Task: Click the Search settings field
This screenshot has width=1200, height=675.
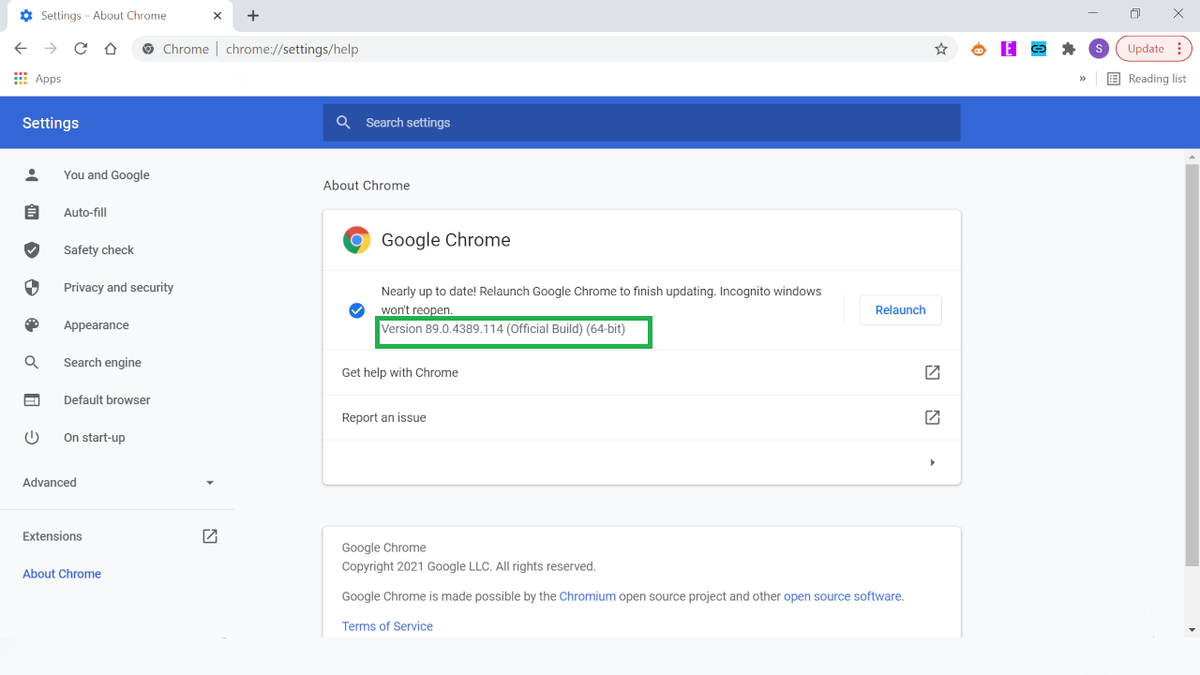Action: (x=641, y=122)
